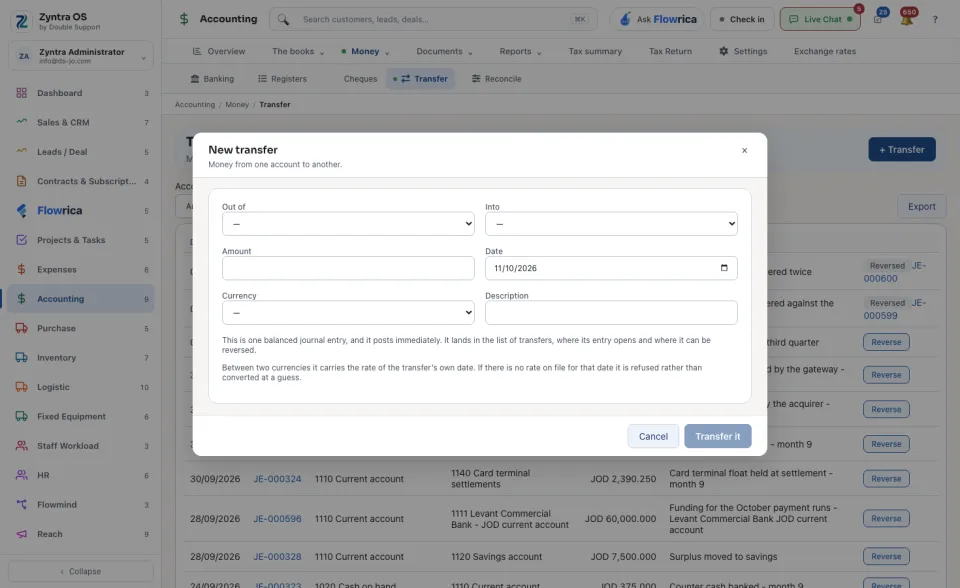Screen dimensions: 960x588
Task: Open the HR sidebar icon
Action: (x=21, y=475)
